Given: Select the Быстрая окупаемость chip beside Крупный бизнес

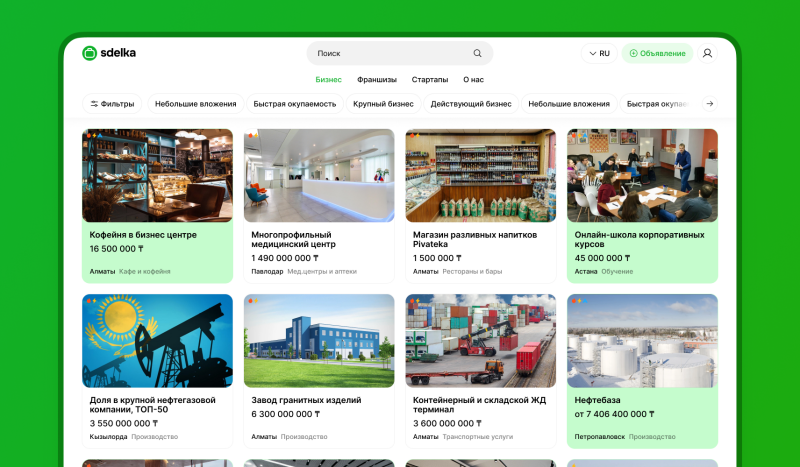Looking at the screenshot, I should click(x=294, y=104).
